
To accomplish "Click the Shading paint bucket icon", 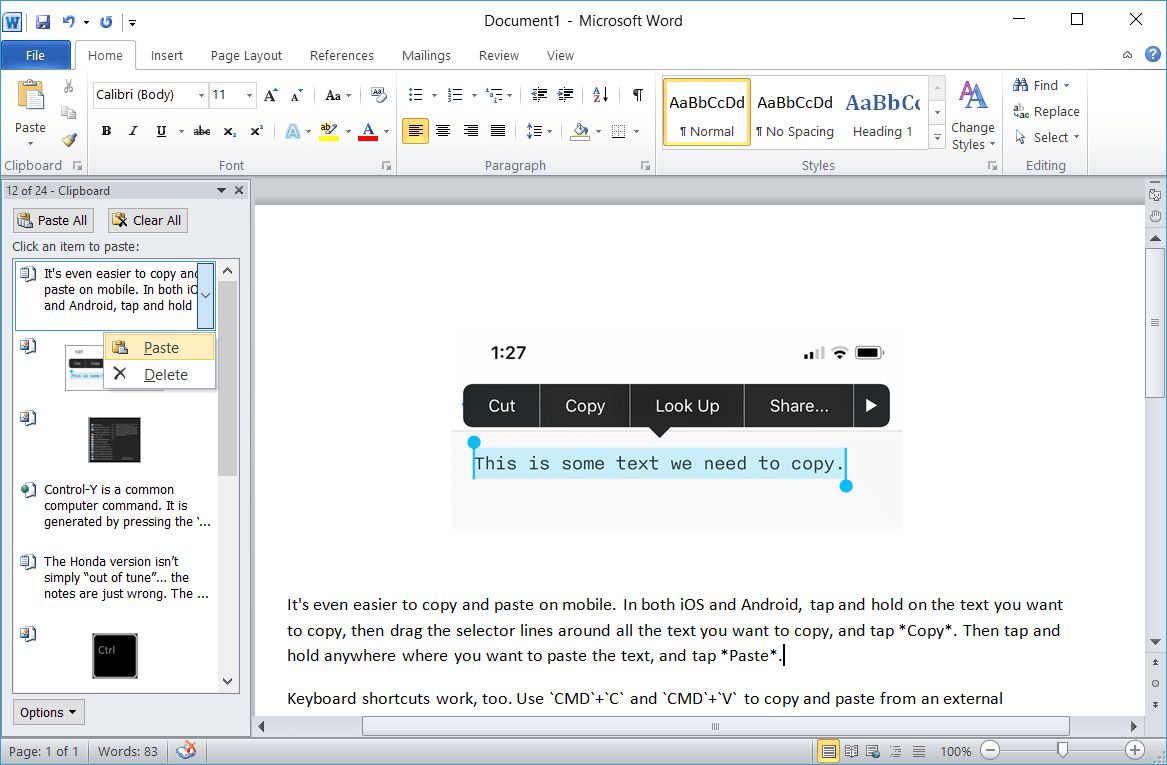I will (579, 131).
